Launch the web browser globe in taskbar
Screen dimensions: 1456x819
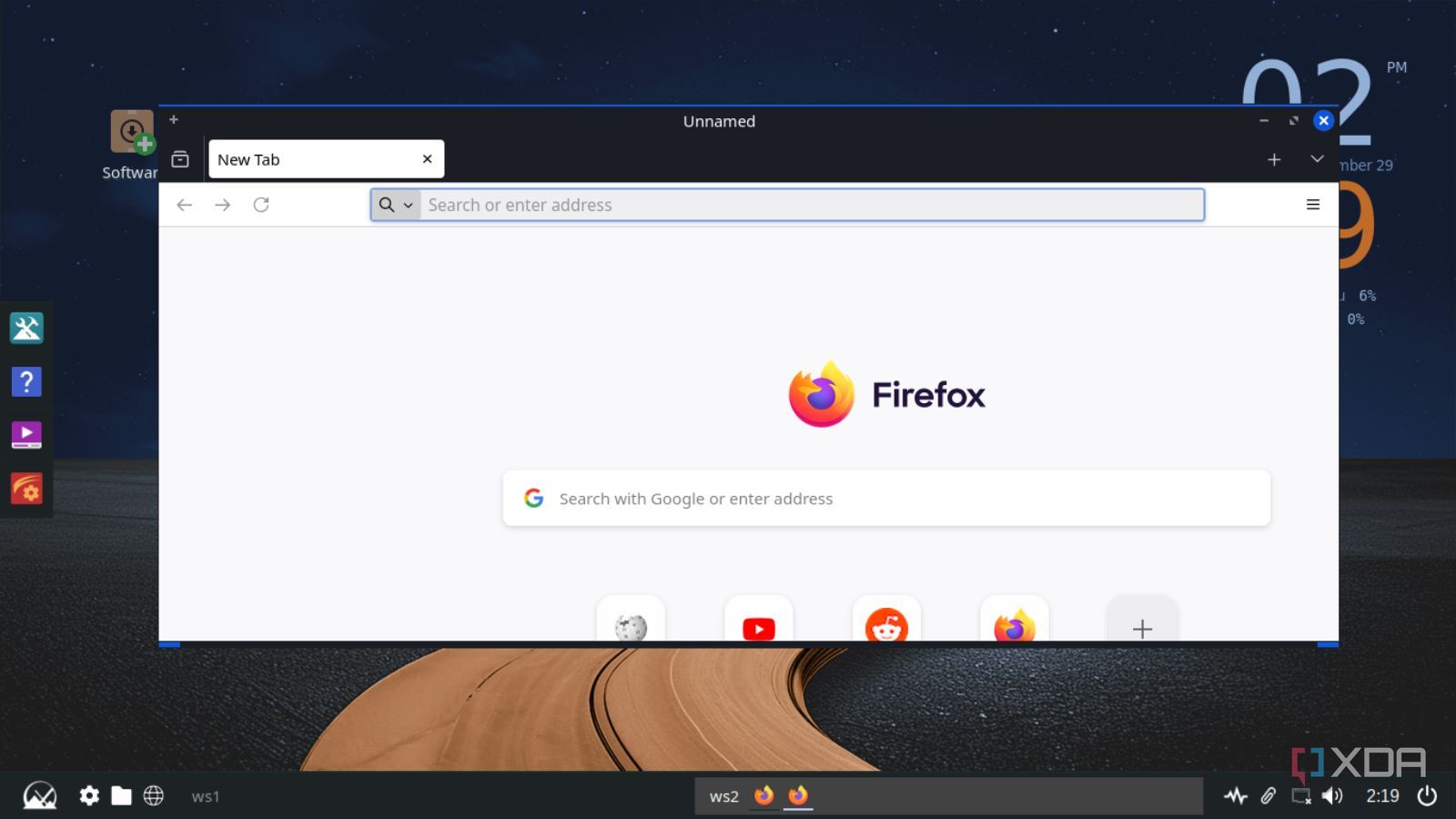(154, 796)
